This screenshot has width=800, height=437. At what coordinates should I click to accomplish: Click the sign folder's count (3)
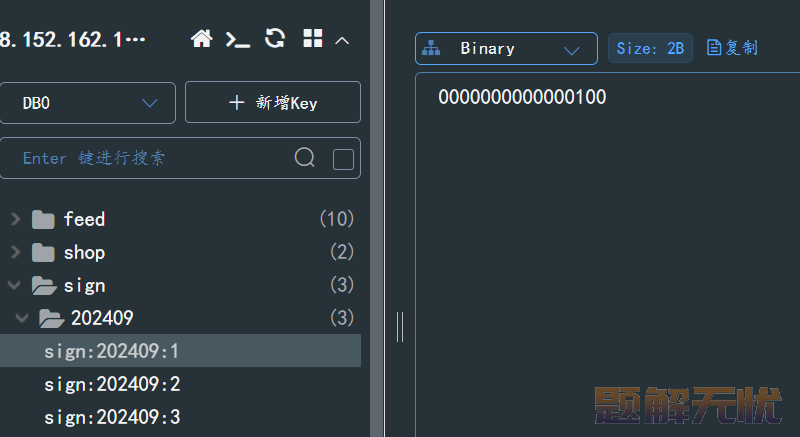tap(342, 285)
